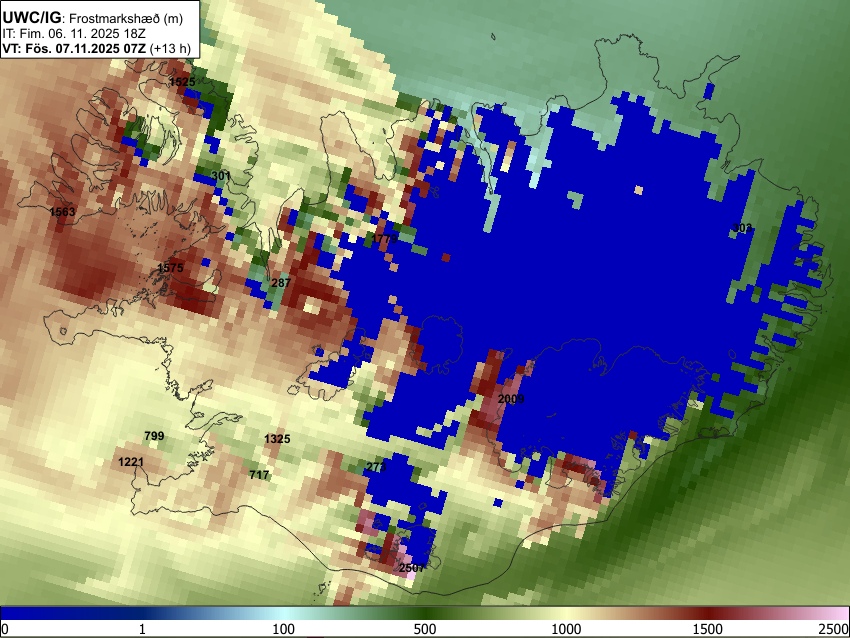The height and width of the screenshot is (638, 850).
Task: Click the 303 value label
Action: coord(742,228)
